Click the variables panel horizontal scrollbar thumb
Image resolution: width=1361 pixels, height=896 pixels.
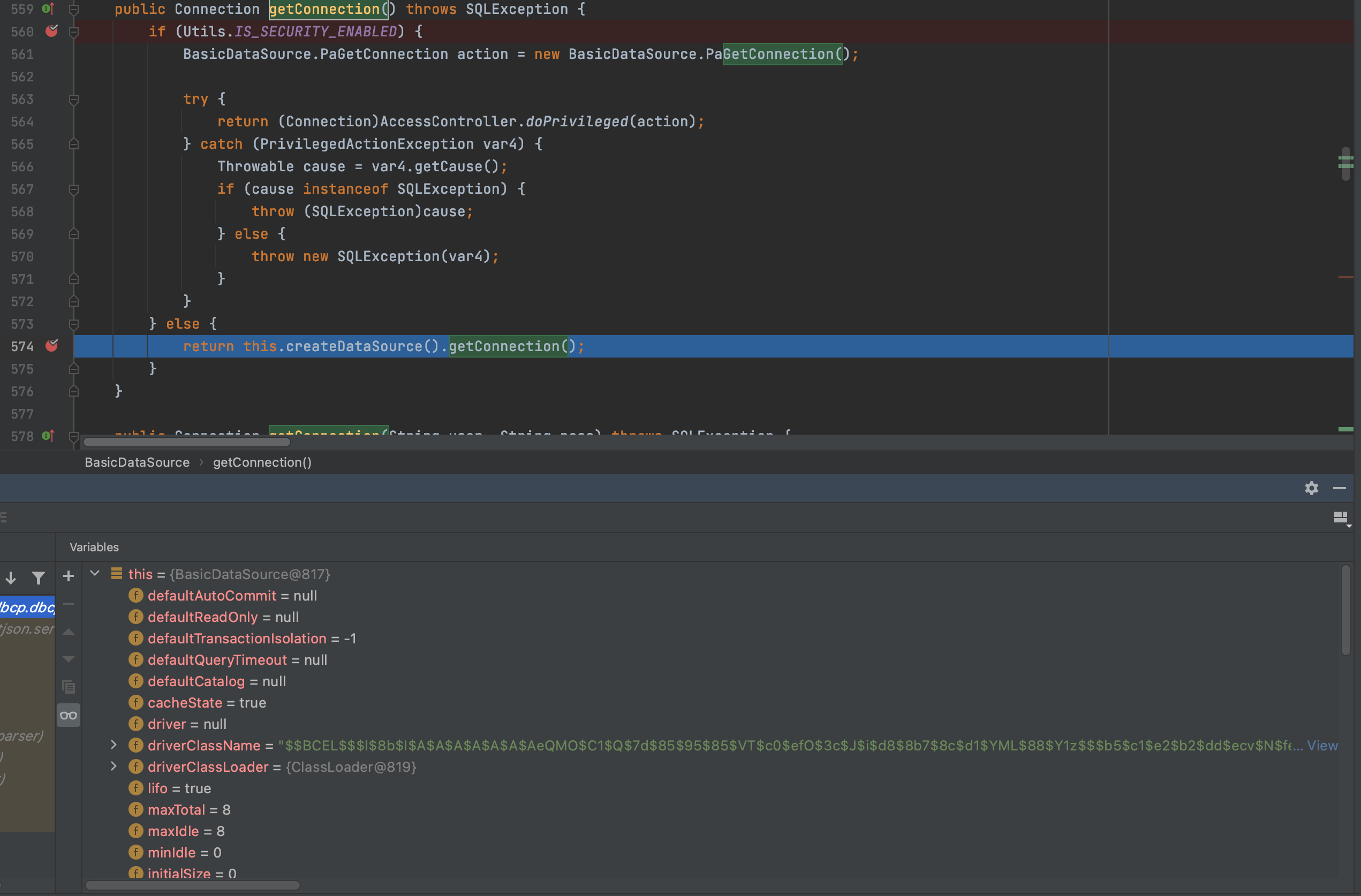(192, 885)
